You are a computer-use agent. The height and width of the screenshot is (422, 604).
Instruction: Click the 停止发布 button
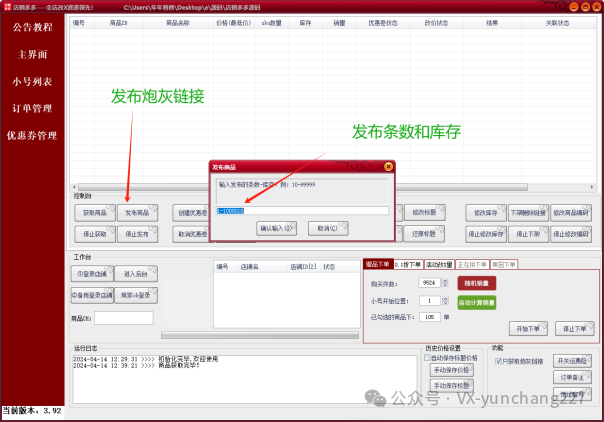tap(137, 234)
